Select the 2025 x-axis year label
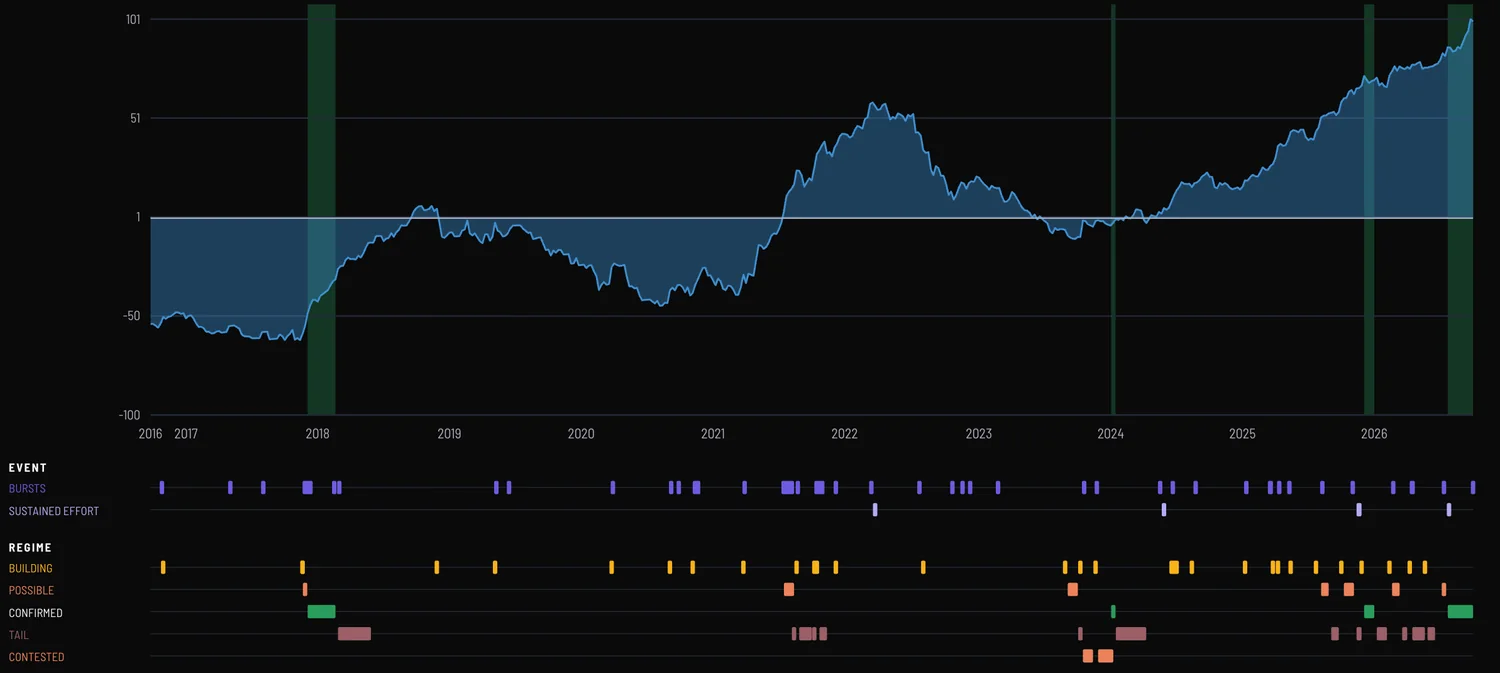1500x673 pixels. 1243,434
